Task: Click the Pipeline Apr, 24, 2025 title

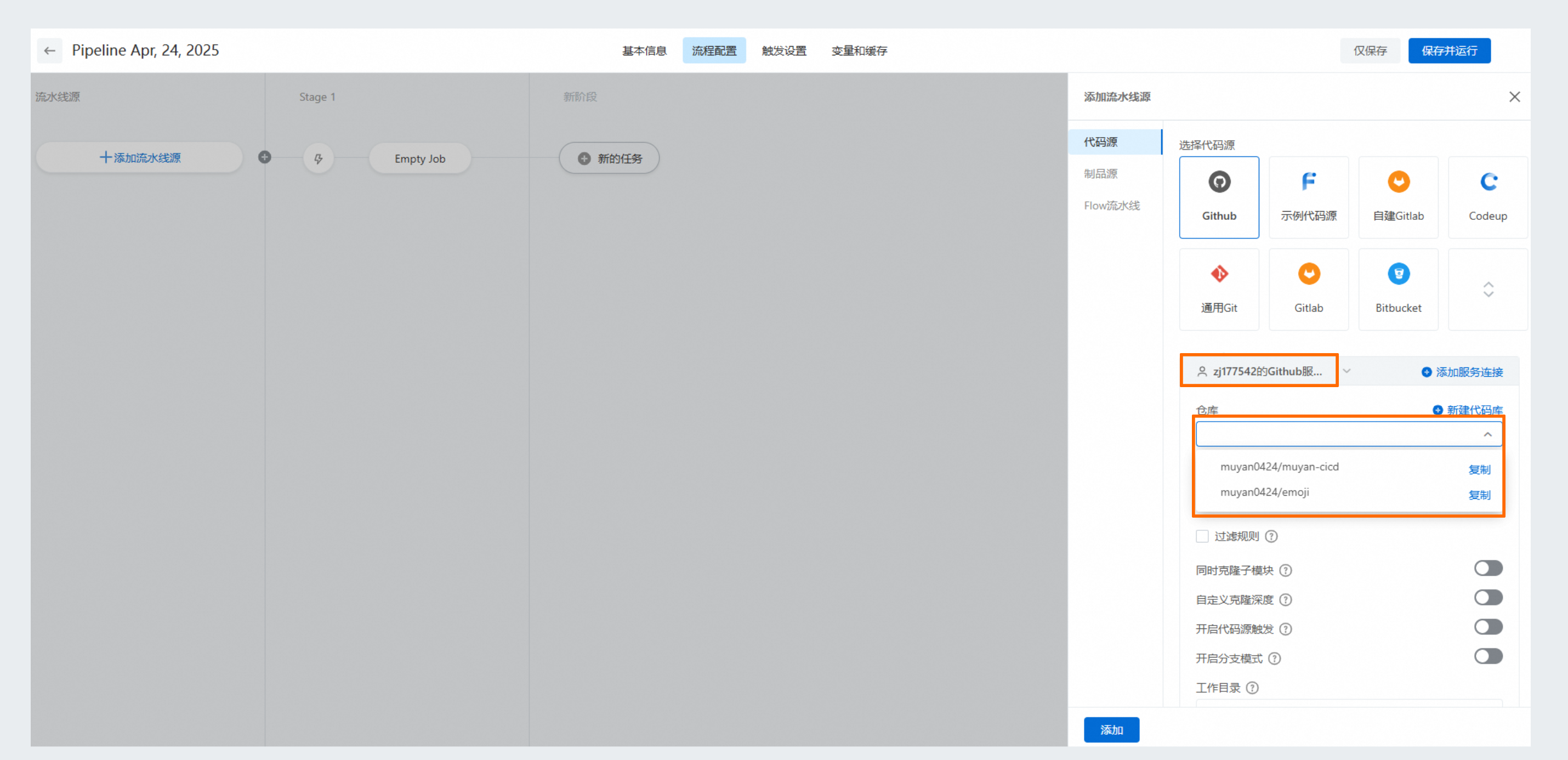Action: [145, 50]
